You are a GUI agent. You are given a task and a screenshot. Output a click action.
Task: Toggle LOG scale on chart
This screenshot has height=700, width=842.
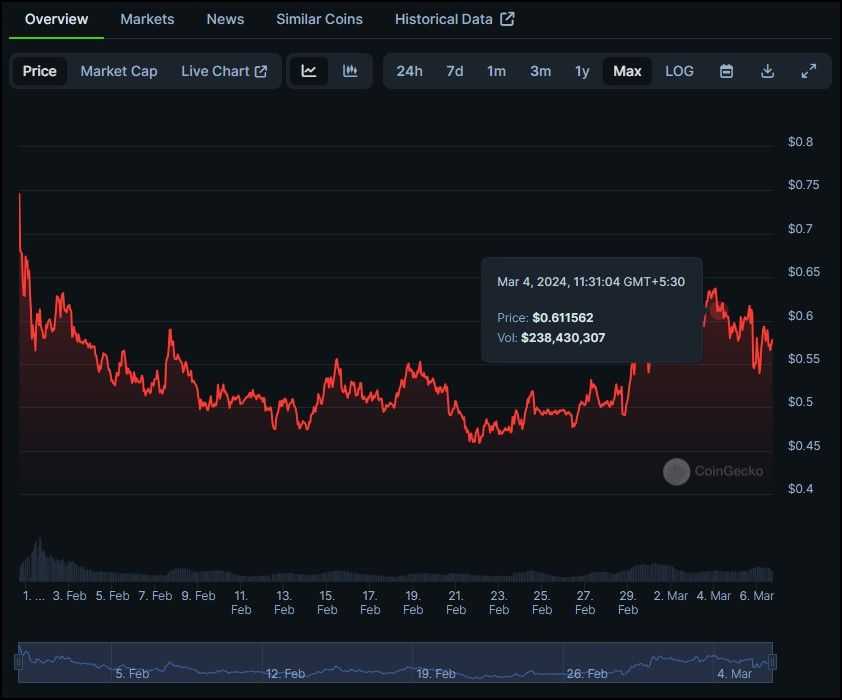(679, 71)
